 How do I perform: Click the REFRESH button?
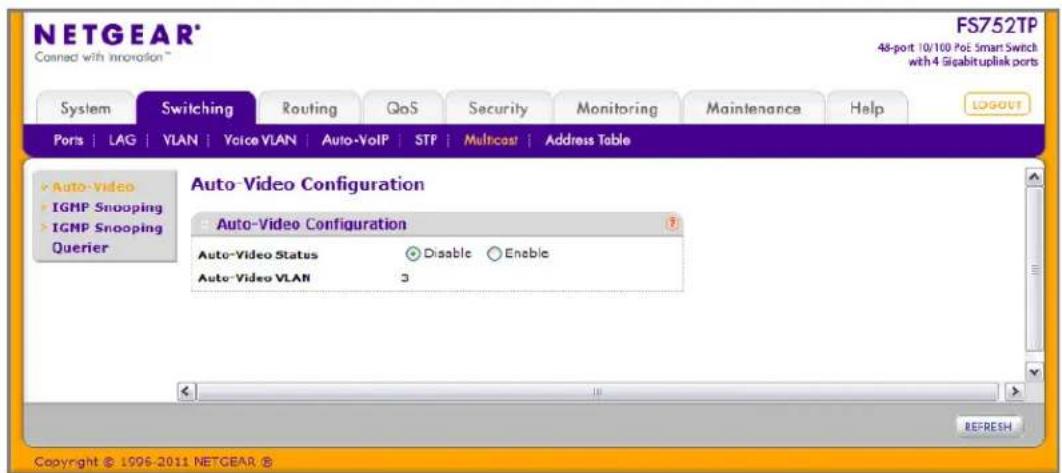tap(988, 427)
